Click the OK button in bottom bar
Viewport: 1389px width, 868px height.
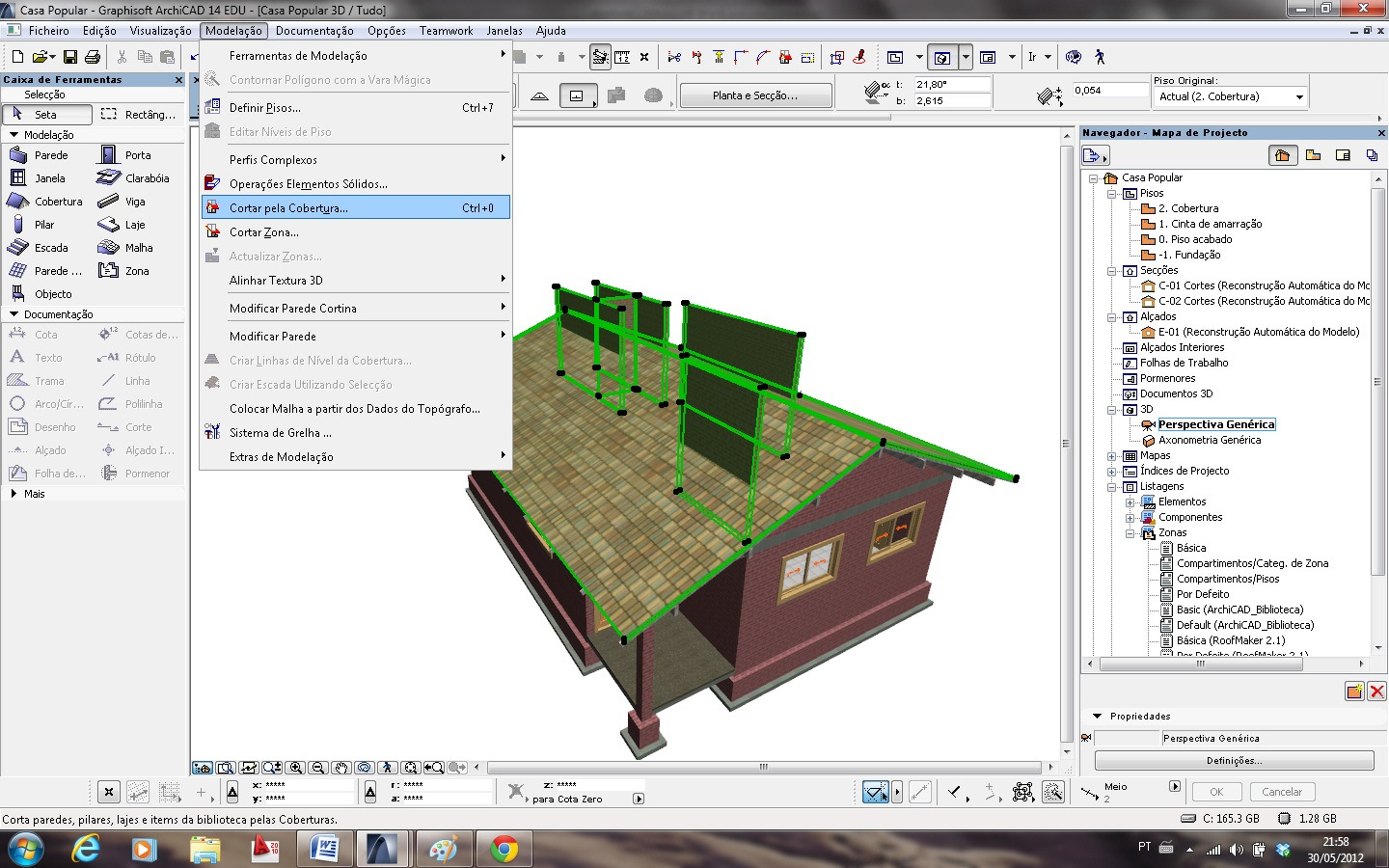[x=1216, y=792]
